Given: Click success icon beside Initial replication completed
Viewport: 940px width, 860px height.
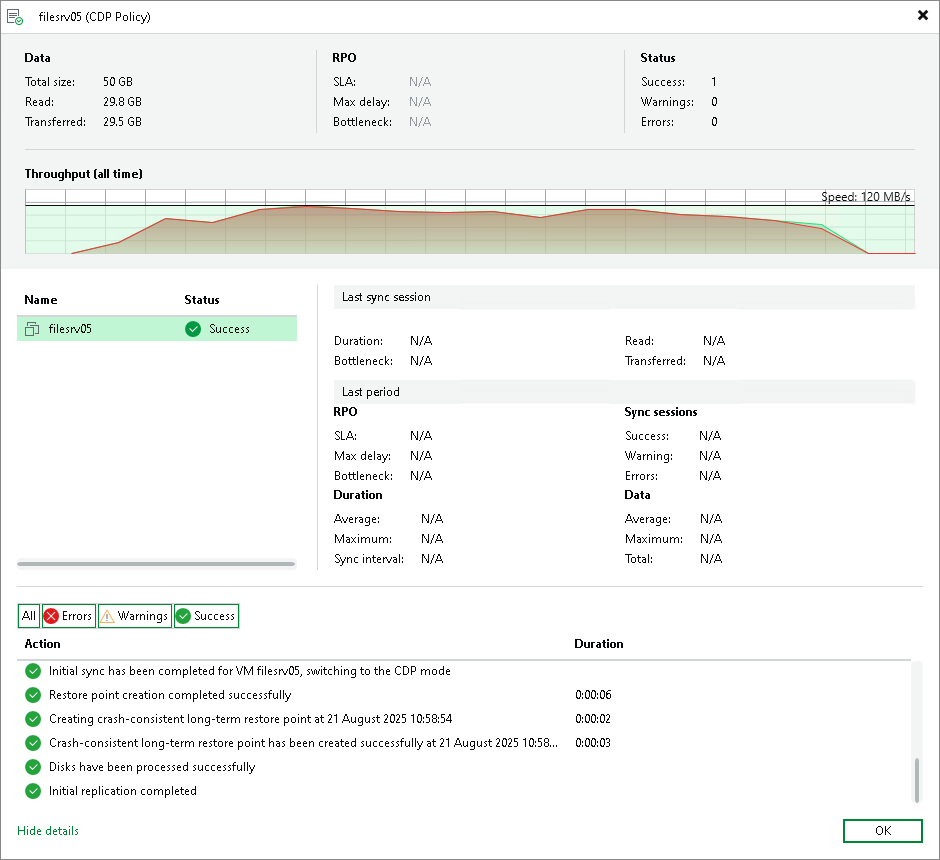Looking at the screenshot, I should 33,790.
